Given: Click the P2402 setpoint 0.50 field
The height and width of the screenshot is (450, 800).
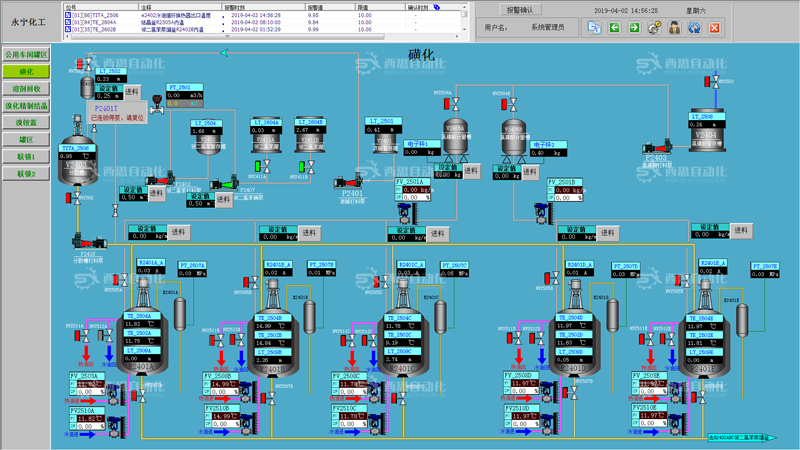Looking at the screenshot, I should pos(134,197).
